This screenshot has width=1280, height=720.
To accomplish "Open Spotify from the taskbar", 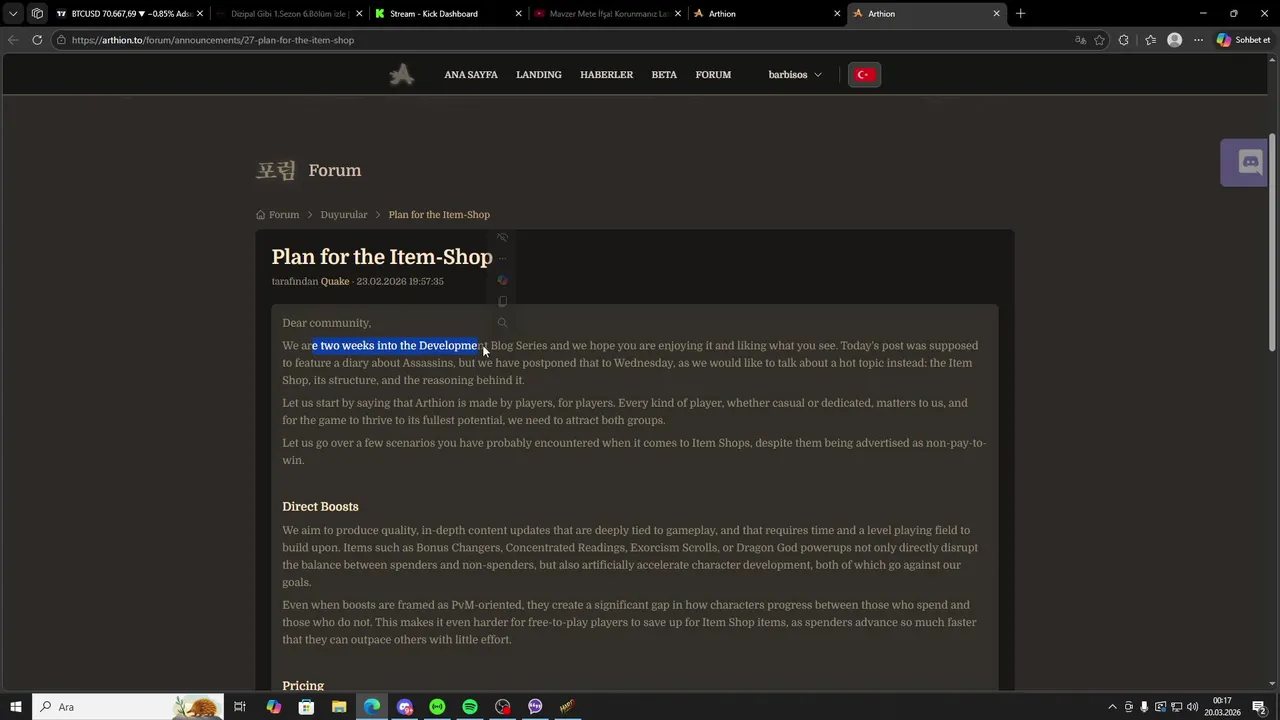I will coord(470,707).
